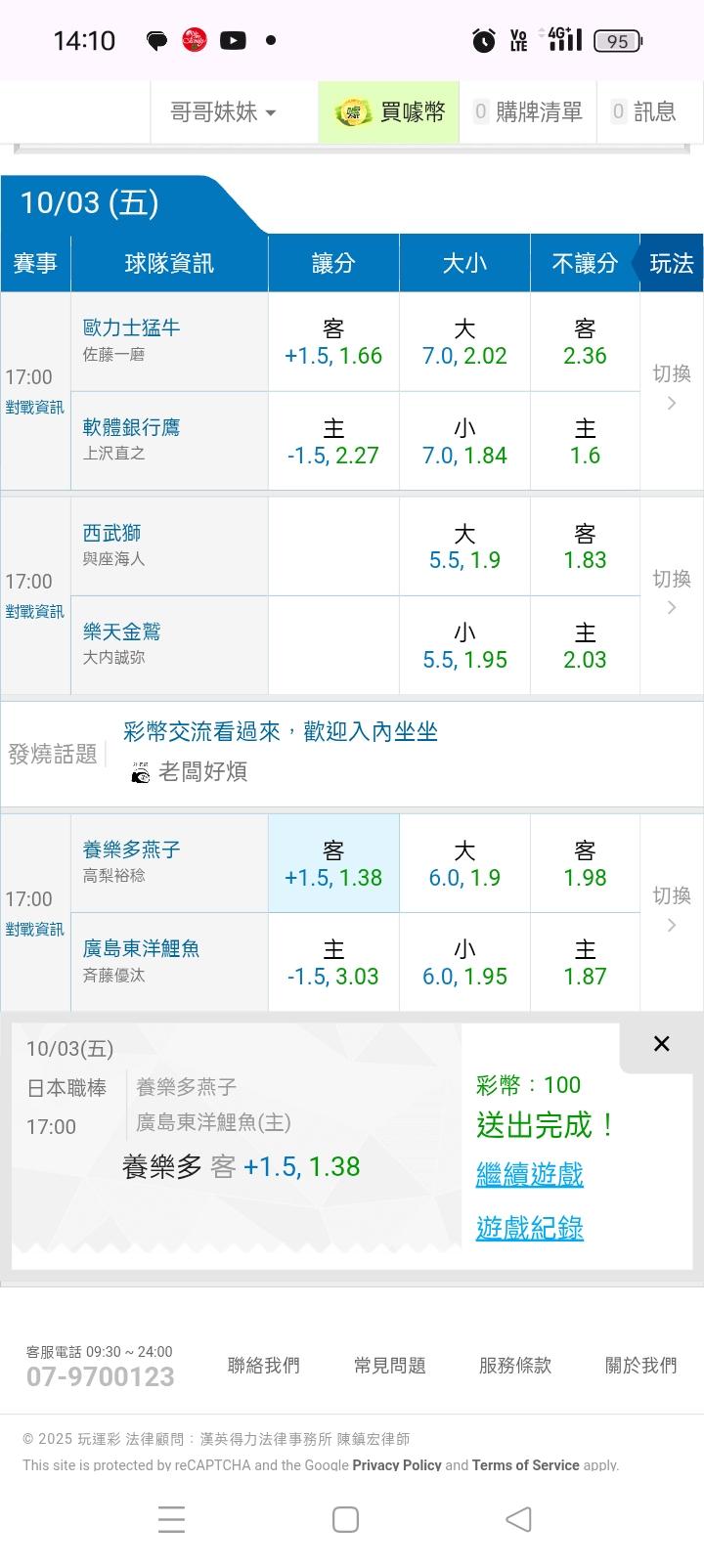Screen dimensions: 704x1568
Task: Click the 繼續遊戲 link
Action: [529, 1174]
